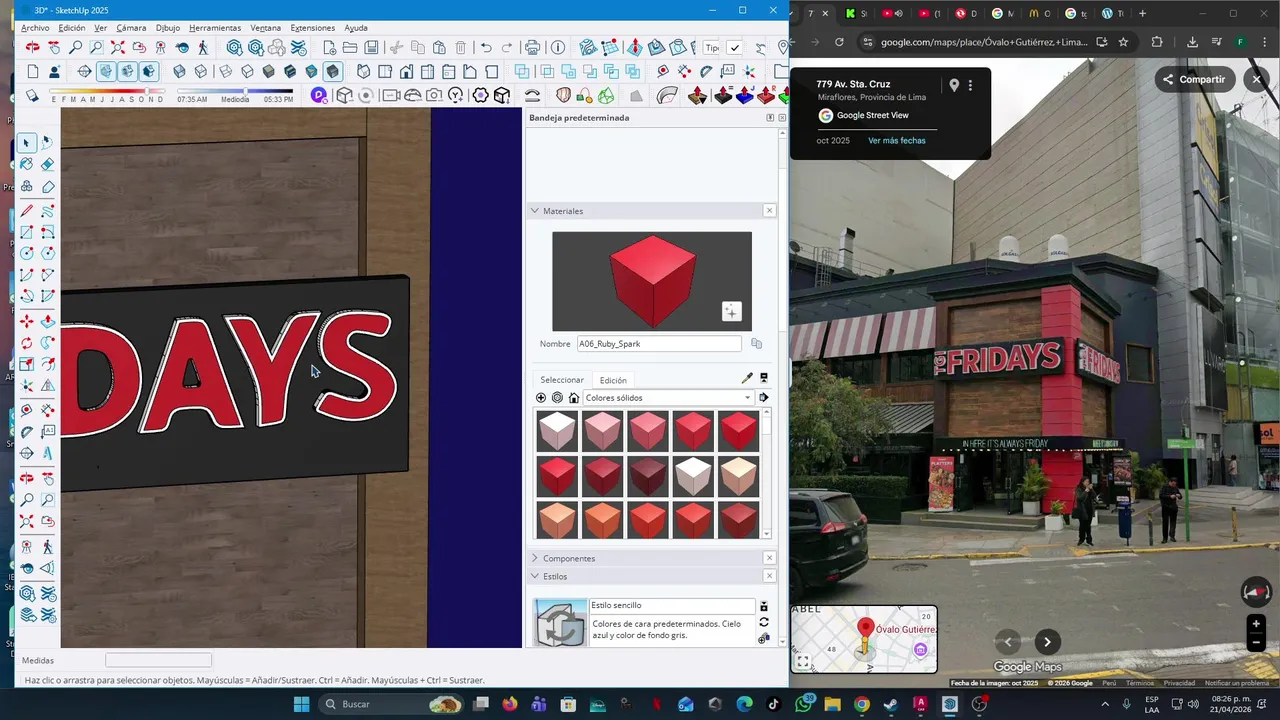Zoom in on Street View
1280x720 pixels.
pos(1256,623)
